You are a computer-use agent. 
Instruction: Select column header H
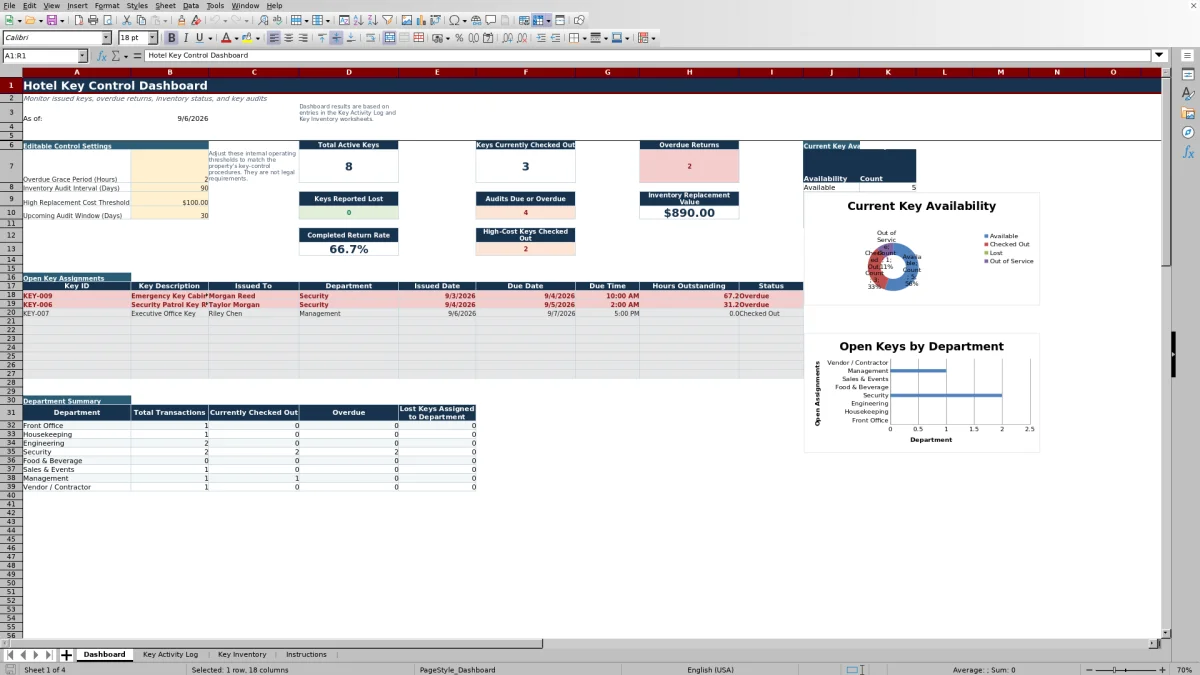689,72
